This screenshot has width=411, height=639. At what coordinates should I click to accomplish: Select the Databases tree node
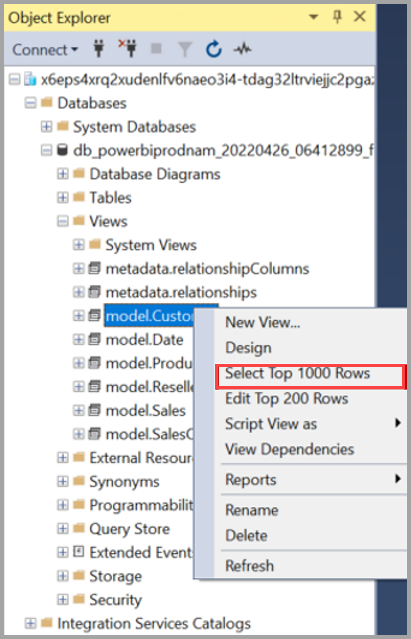[x=92, y=103]
